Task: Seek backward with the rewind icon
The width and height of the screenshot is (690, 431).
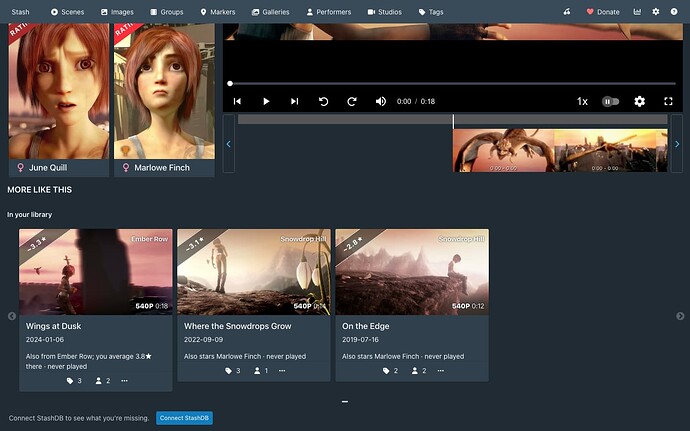Action: [323, 101]
